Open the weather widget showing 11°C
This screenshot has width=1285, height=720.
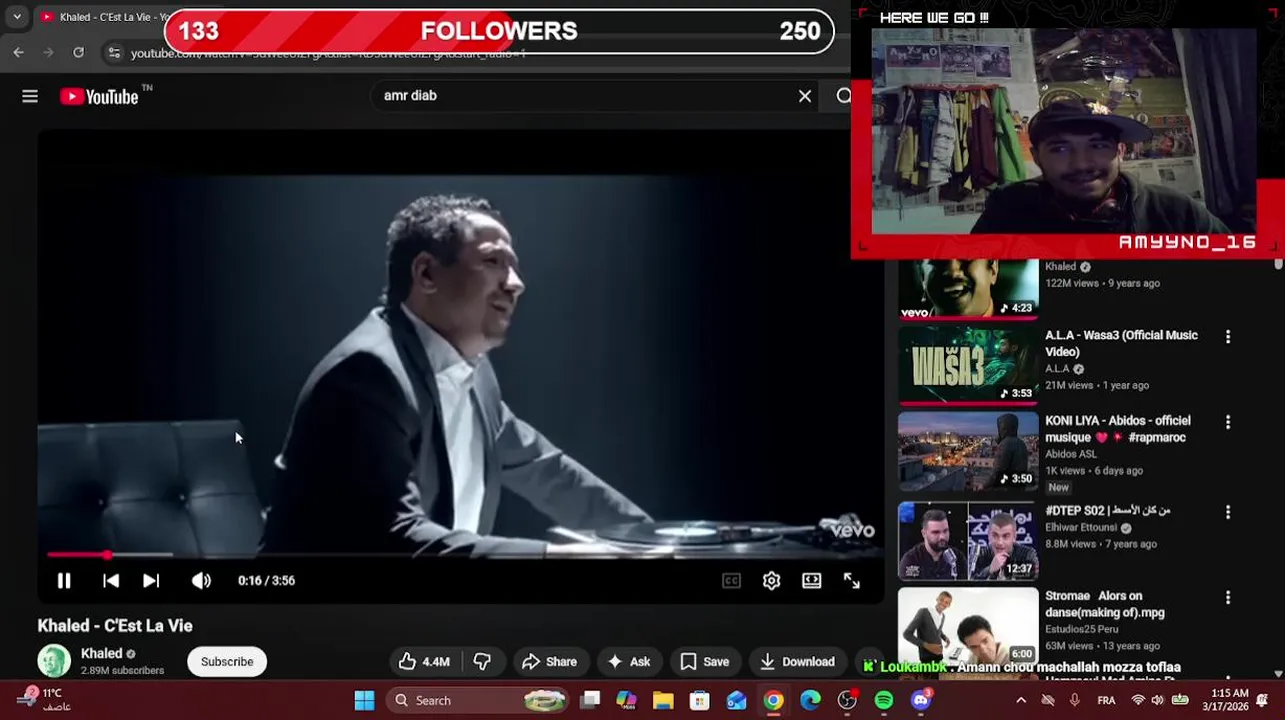click(44, 699)
